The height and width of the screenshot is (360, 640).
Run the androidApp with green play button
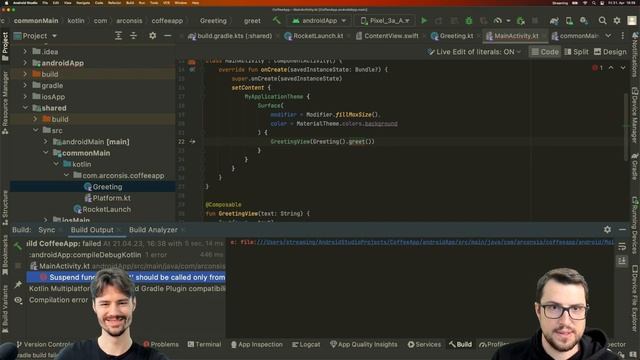click(424, 20)
